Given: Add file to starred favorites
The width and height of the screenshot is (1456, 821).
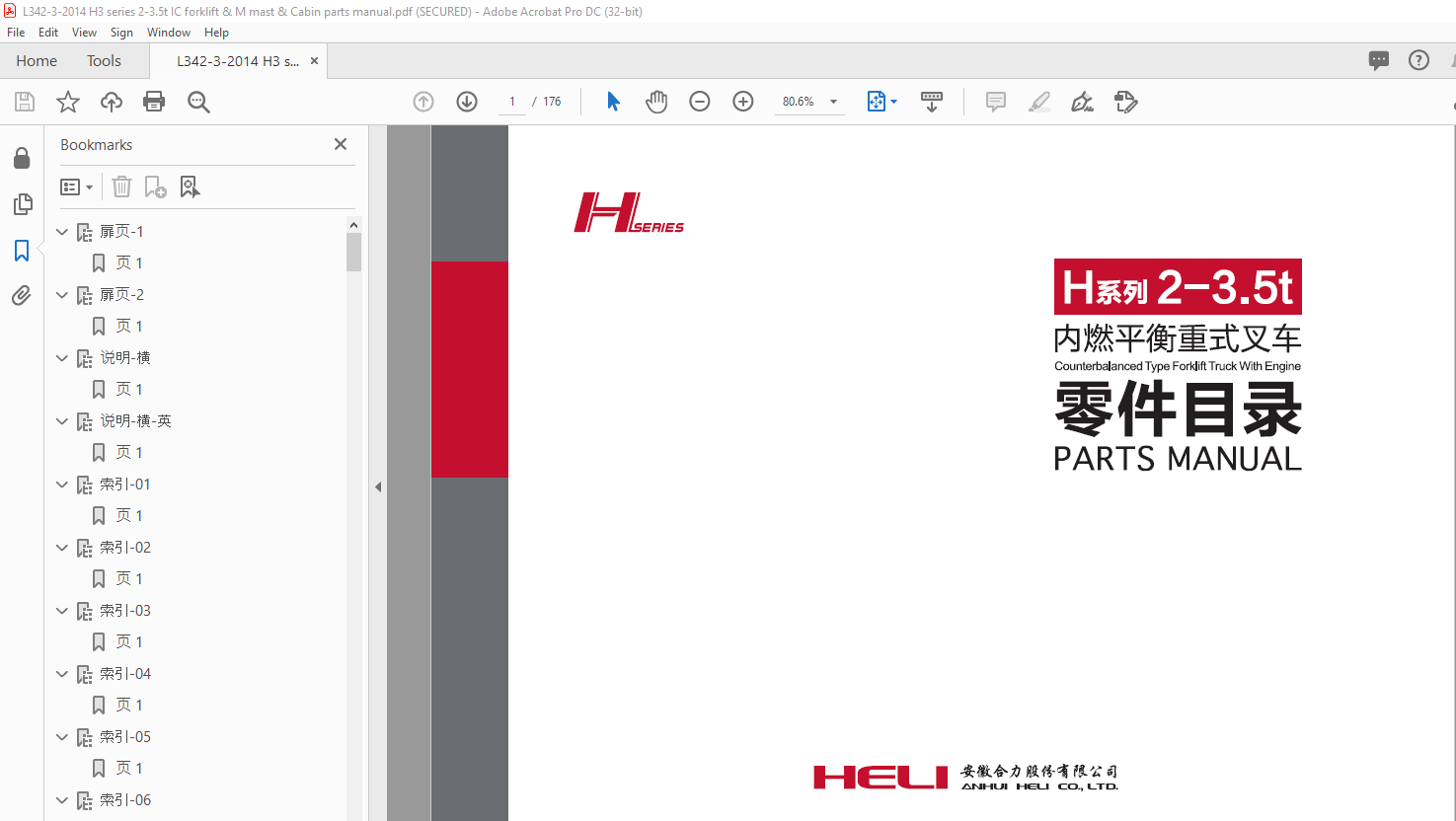Looking at the screenshot, I should [x=68, y=102].
